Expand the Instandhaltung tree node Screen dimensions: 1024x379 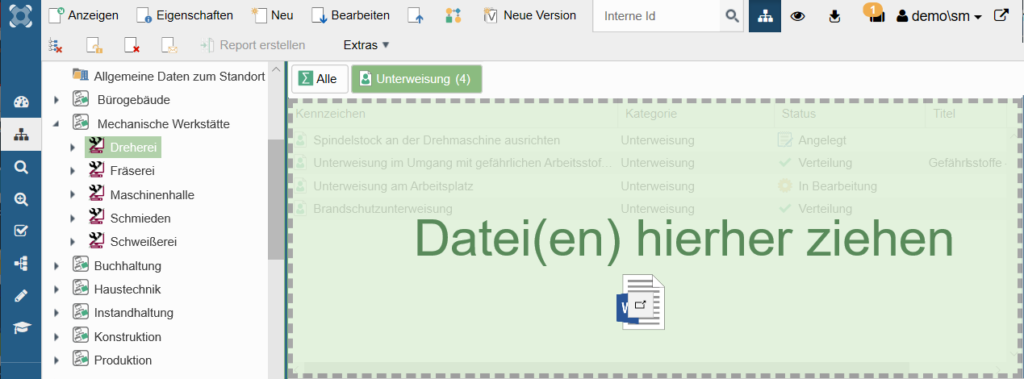click(56, 313)
